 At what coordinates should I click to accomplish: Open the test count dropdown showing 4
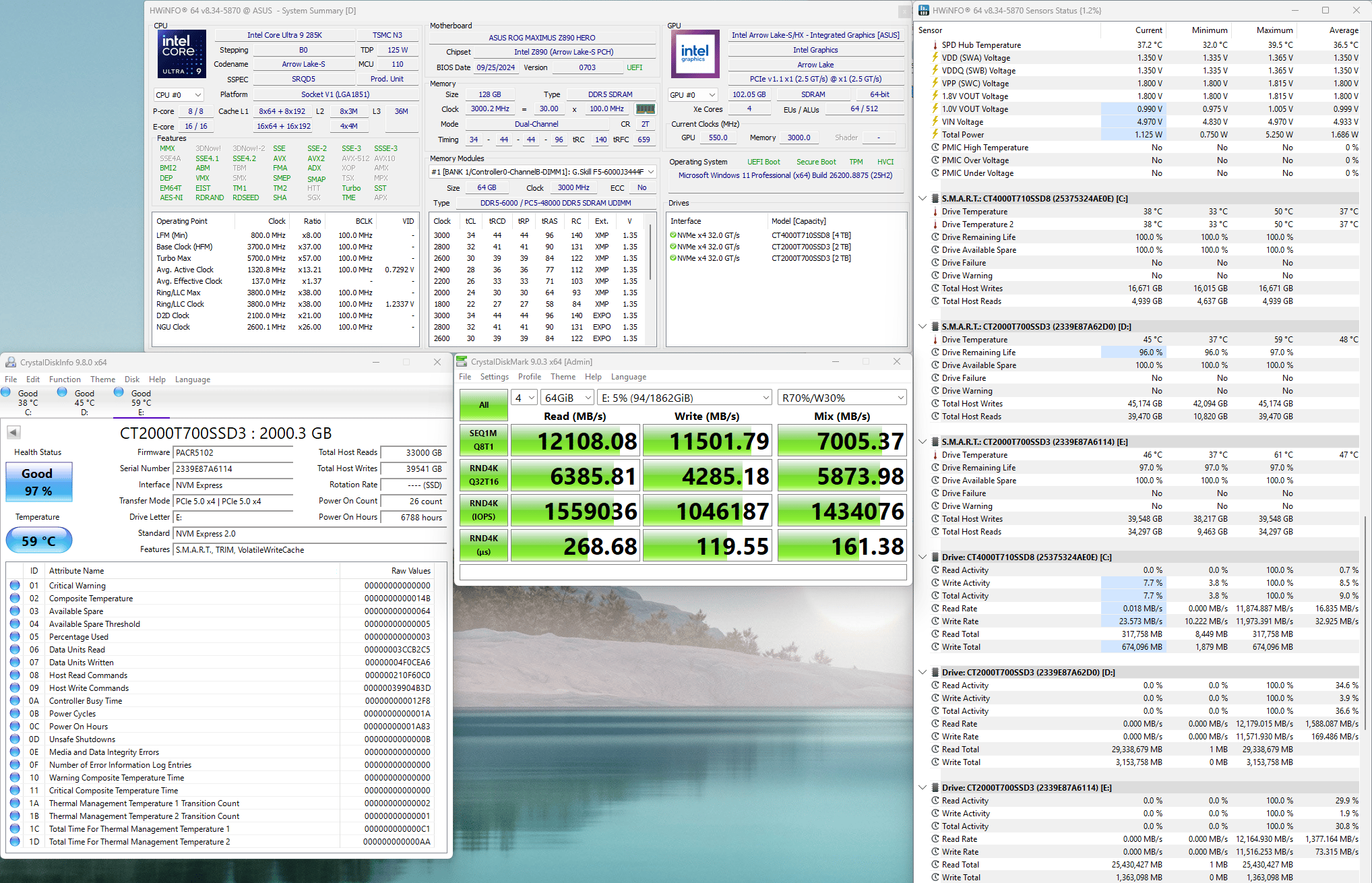pyautogui.click(x=524, y=398)
